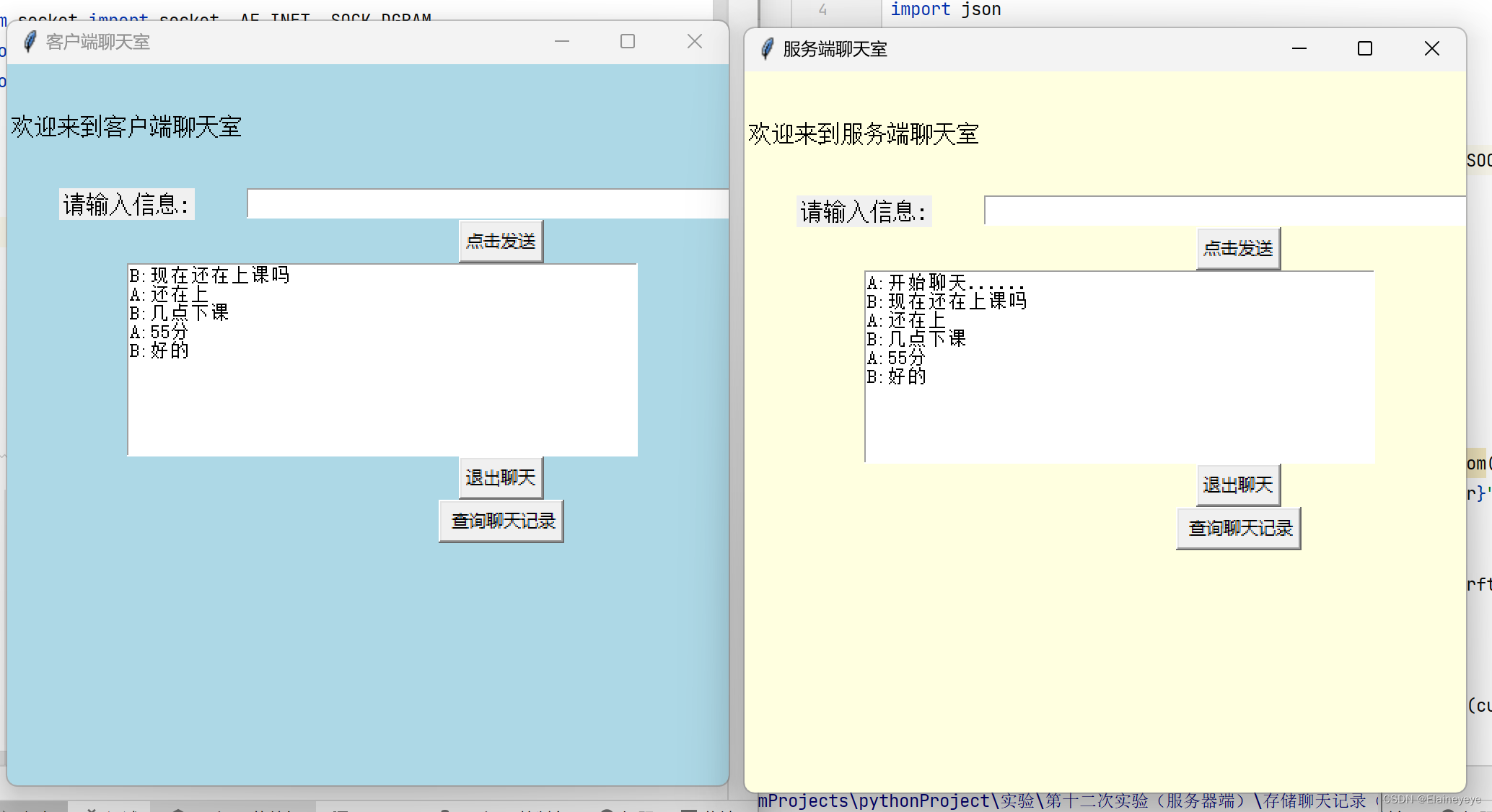The image size is (1492, 812).
Task: Open 查询聊天记录 in the client window
Action: coord(501,521)
